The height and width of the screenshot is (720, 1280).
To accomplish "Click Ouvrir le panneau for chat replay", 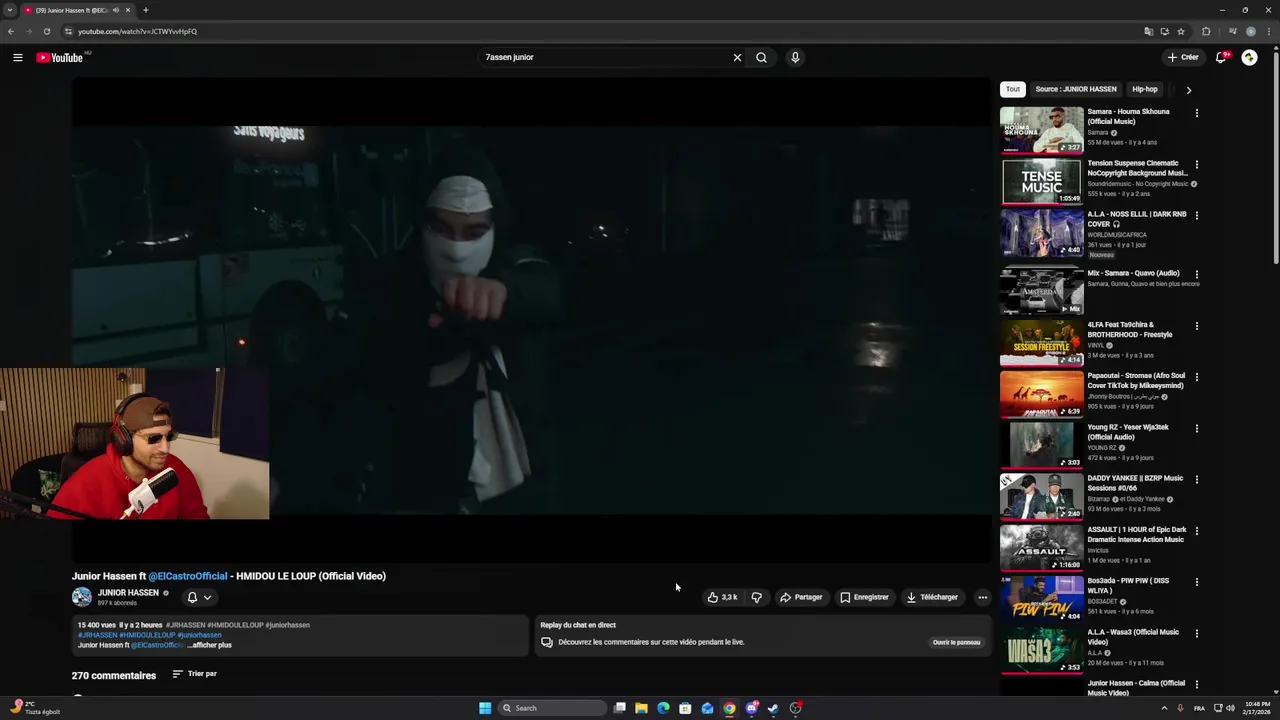I will click(956, 642).
